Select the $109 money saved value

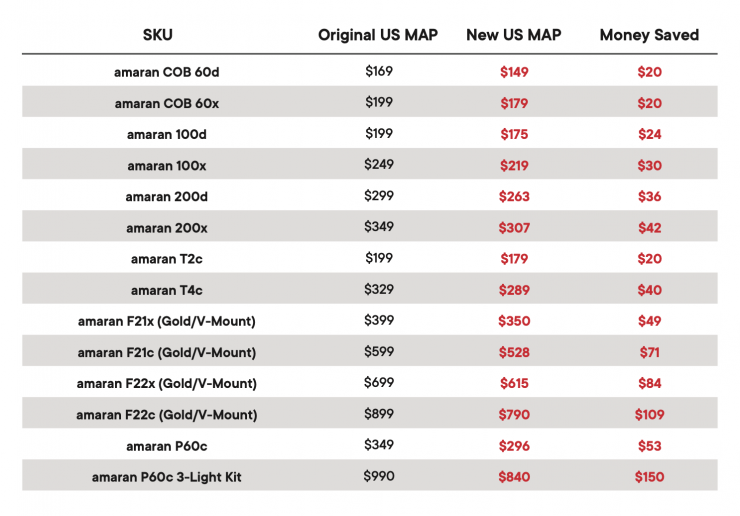point(649,415)
